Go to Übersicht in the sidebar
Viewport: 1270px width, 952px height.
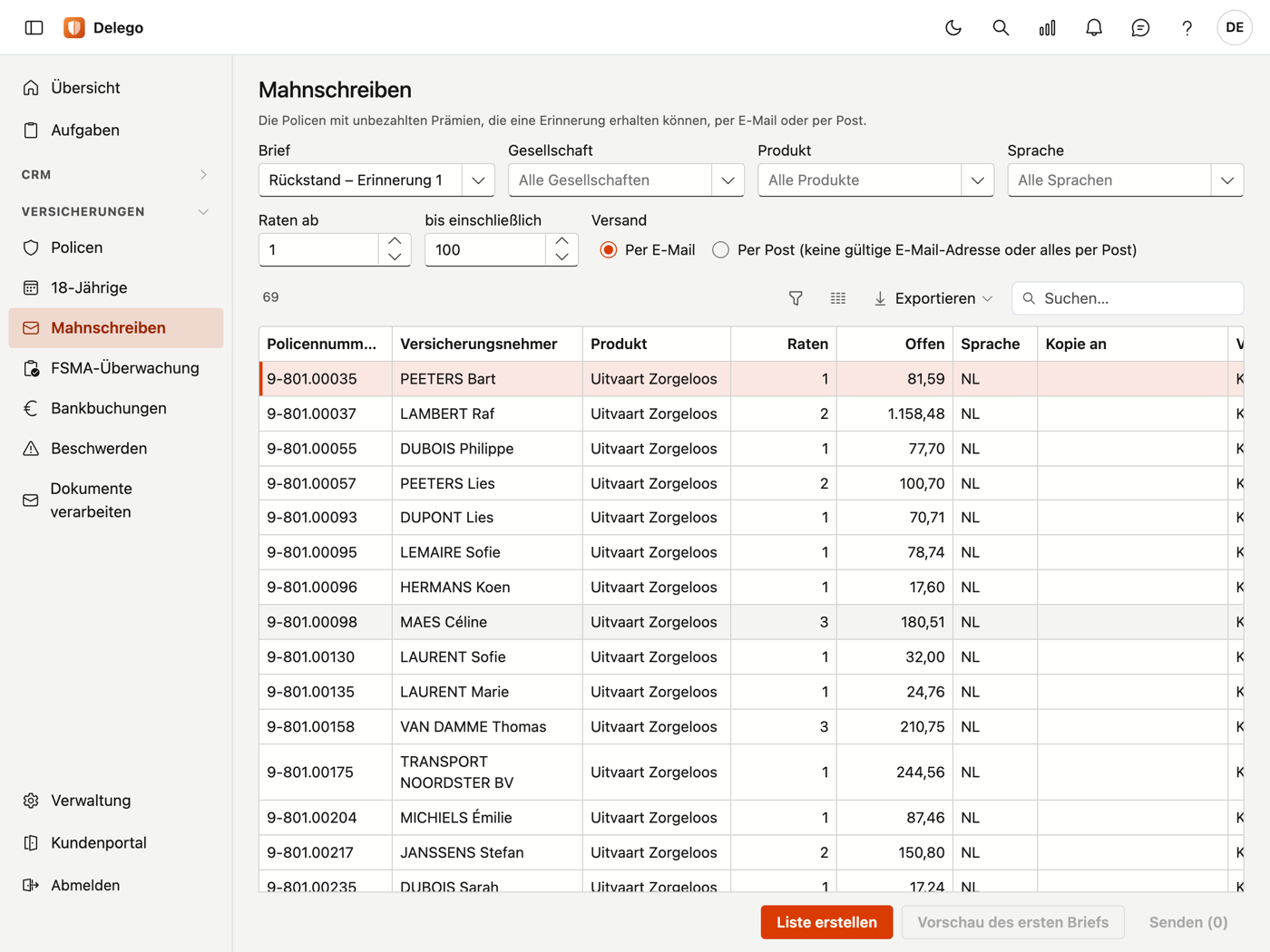tap(116, 88)
